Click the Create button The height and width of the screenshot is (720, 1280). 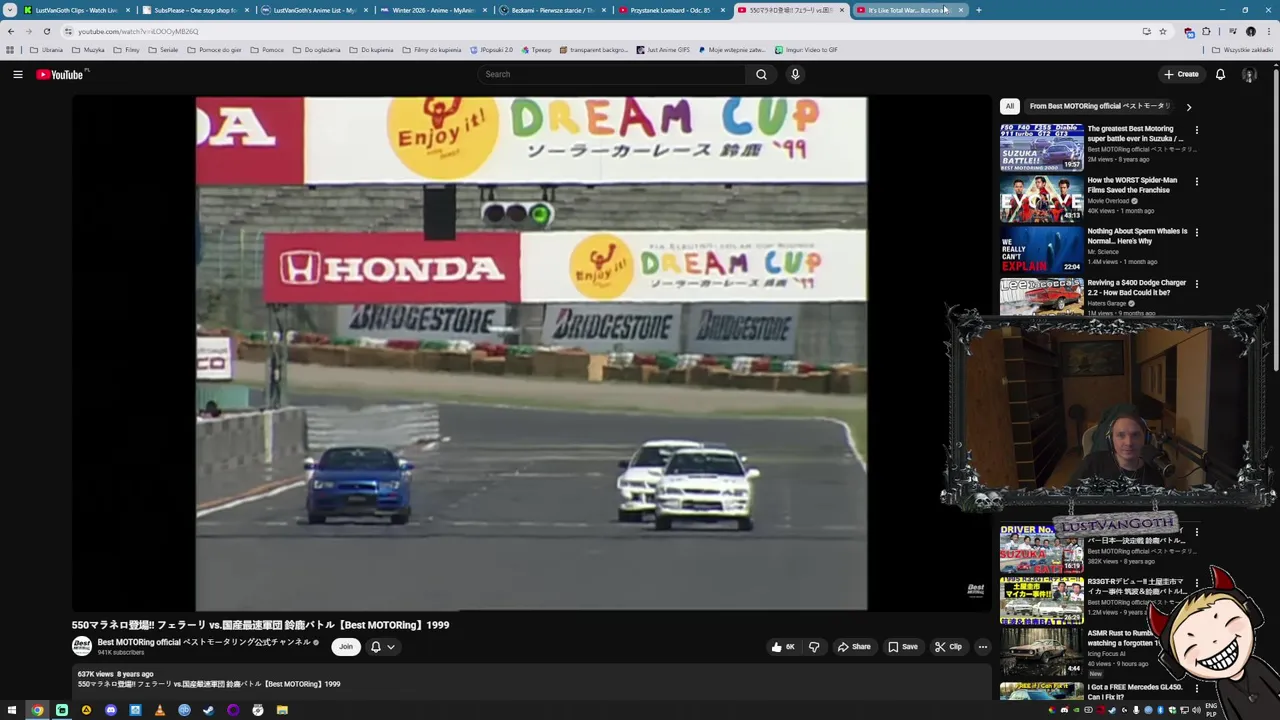point(1181,74)
